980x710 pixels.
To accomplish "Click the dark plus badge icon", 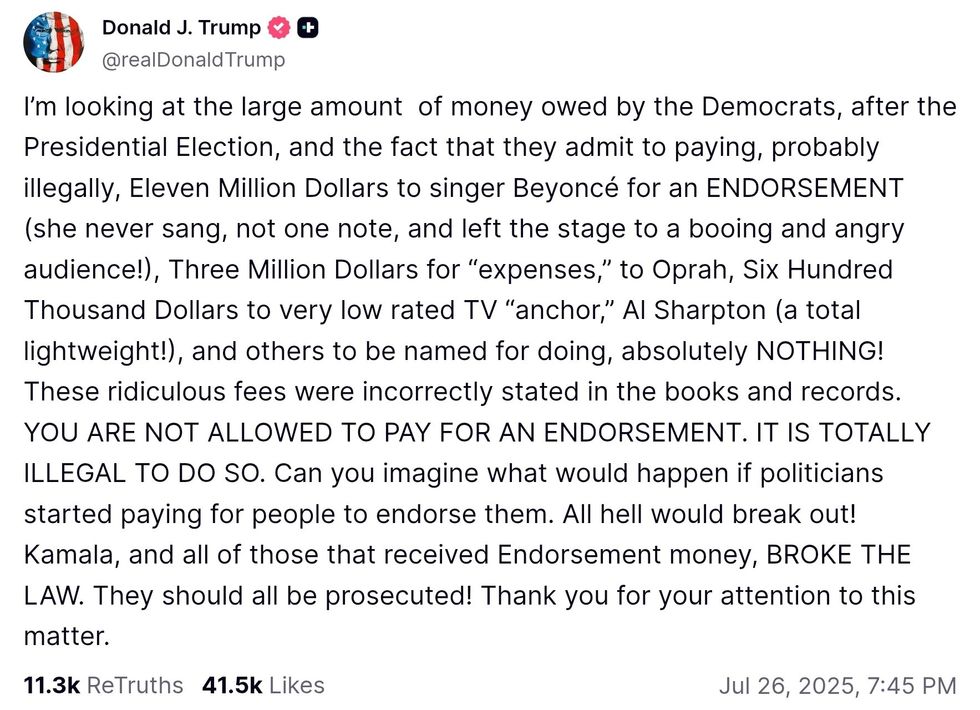I will (x=308, y=28).
